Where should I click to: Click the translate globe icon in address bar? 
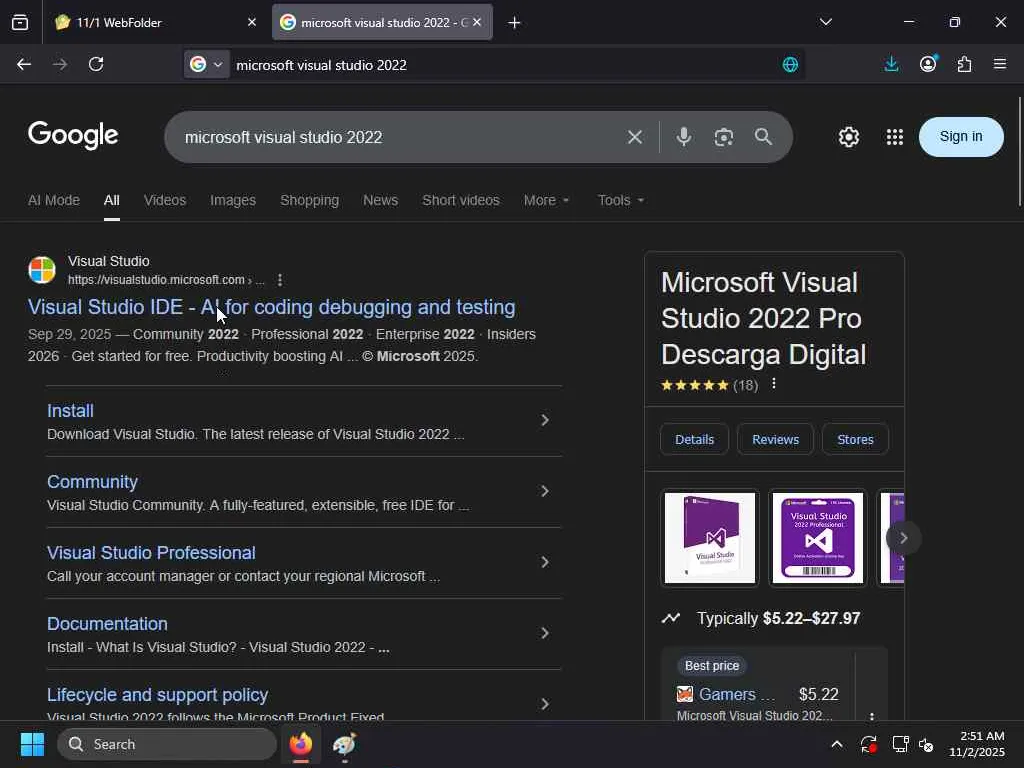tap(790, 65)
